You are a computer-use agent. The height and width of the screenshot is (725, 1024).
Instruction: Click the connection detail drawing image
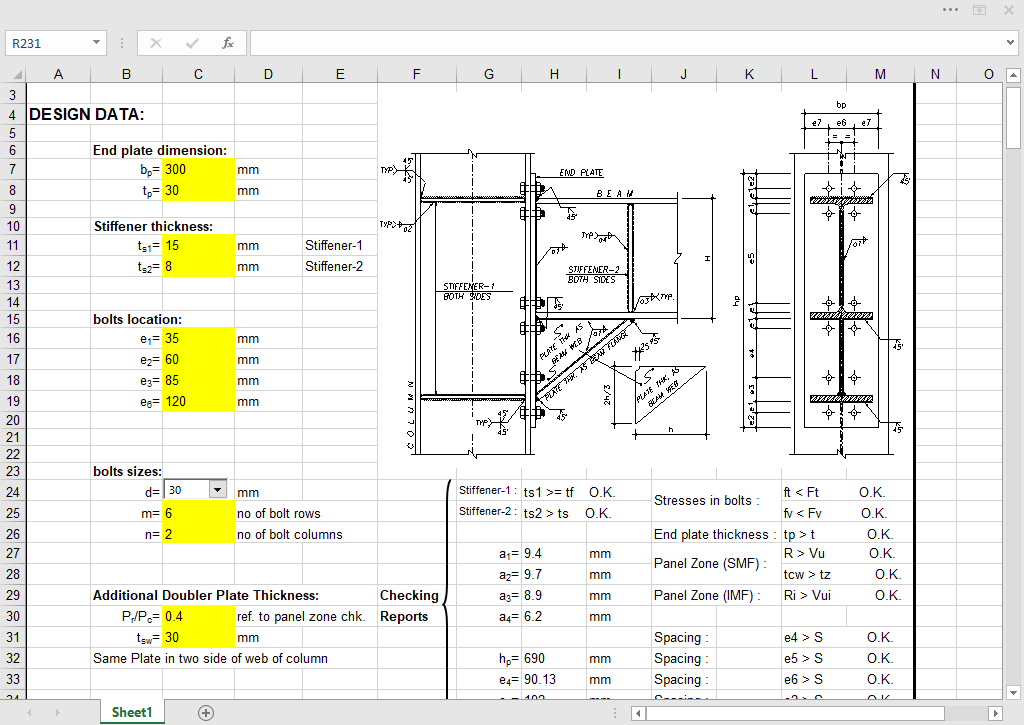645,279
